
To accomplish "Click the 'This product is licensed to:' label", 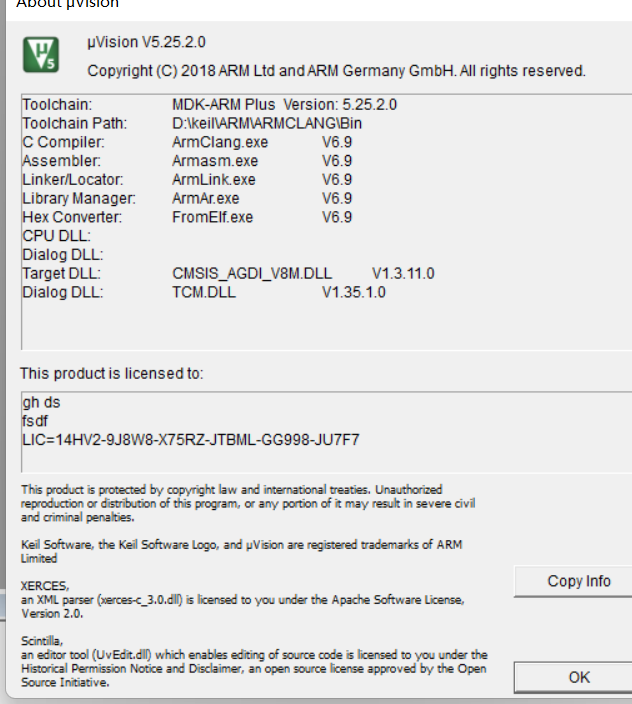I will coord(111,374).
